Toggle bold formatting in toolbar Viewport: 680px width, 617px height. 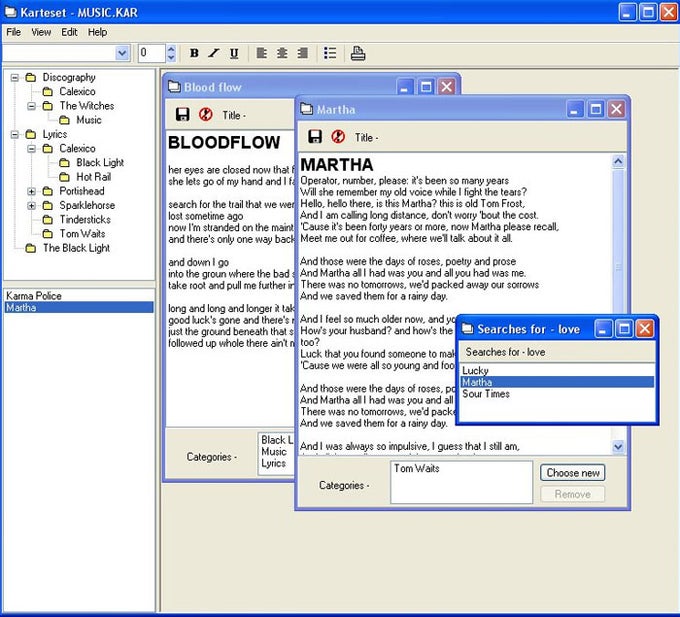[194, 53]
